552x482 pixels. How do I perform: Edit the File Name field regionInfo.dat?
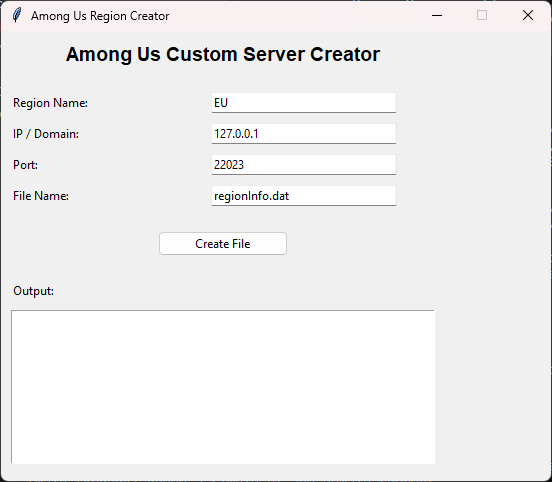tap(304, 196)
